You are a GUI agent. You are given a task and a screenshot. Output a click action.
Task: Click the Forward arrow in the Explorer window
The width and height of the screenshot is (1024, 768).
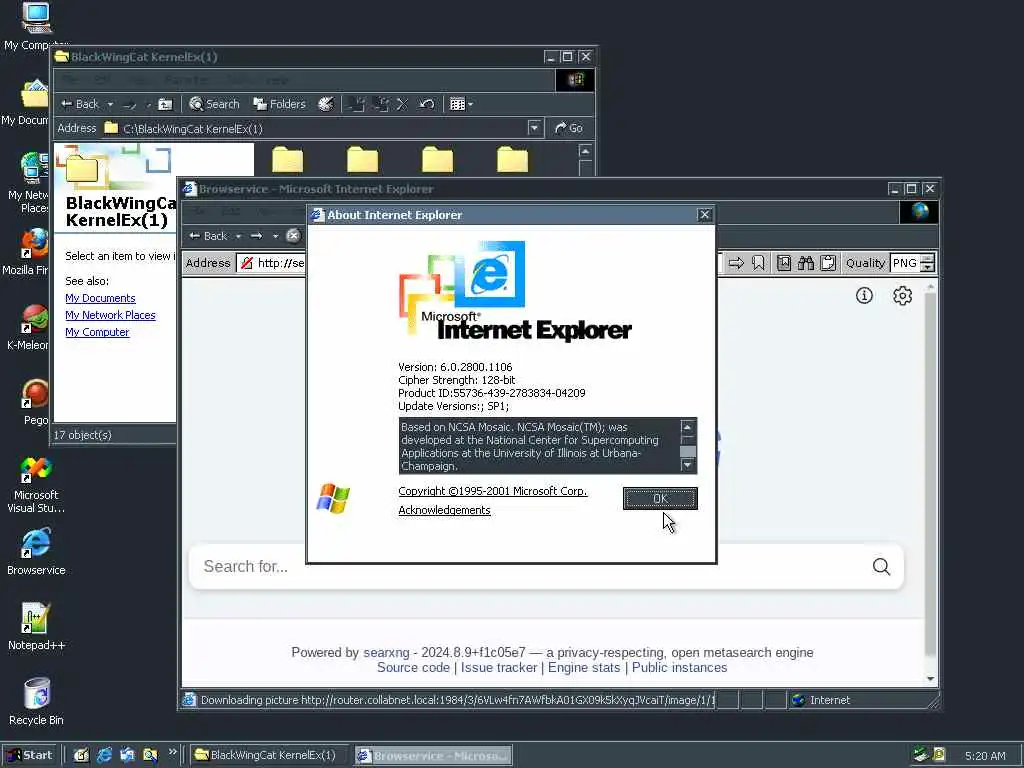(130, 104)
